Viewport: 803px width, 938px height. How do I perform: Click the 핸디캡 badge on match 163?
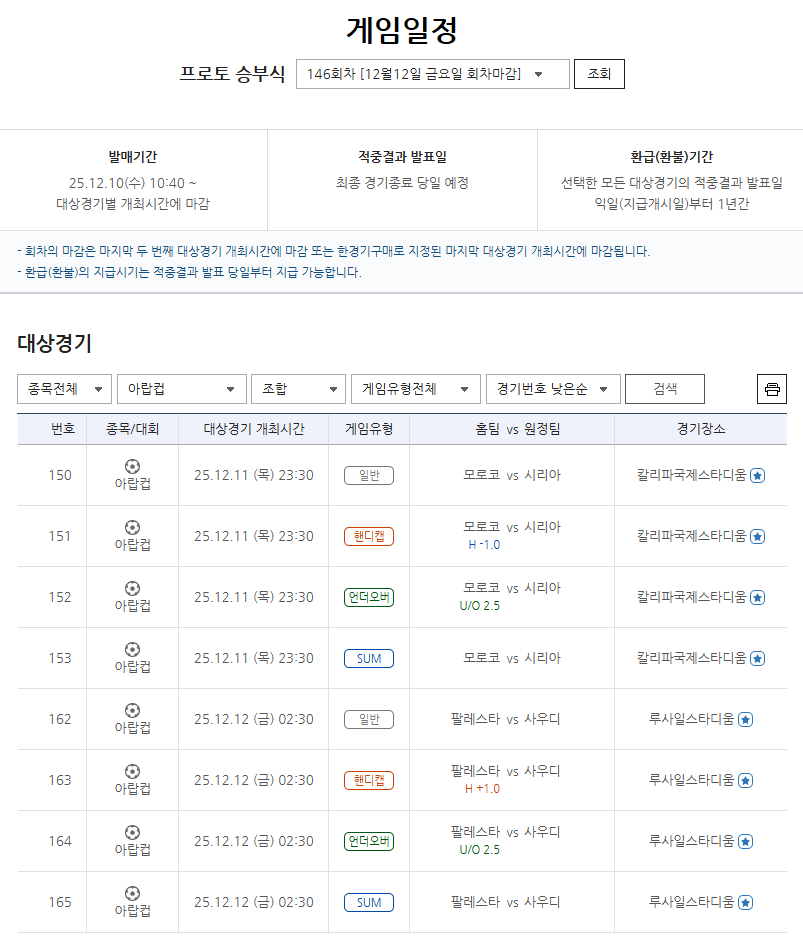point(370,779)
